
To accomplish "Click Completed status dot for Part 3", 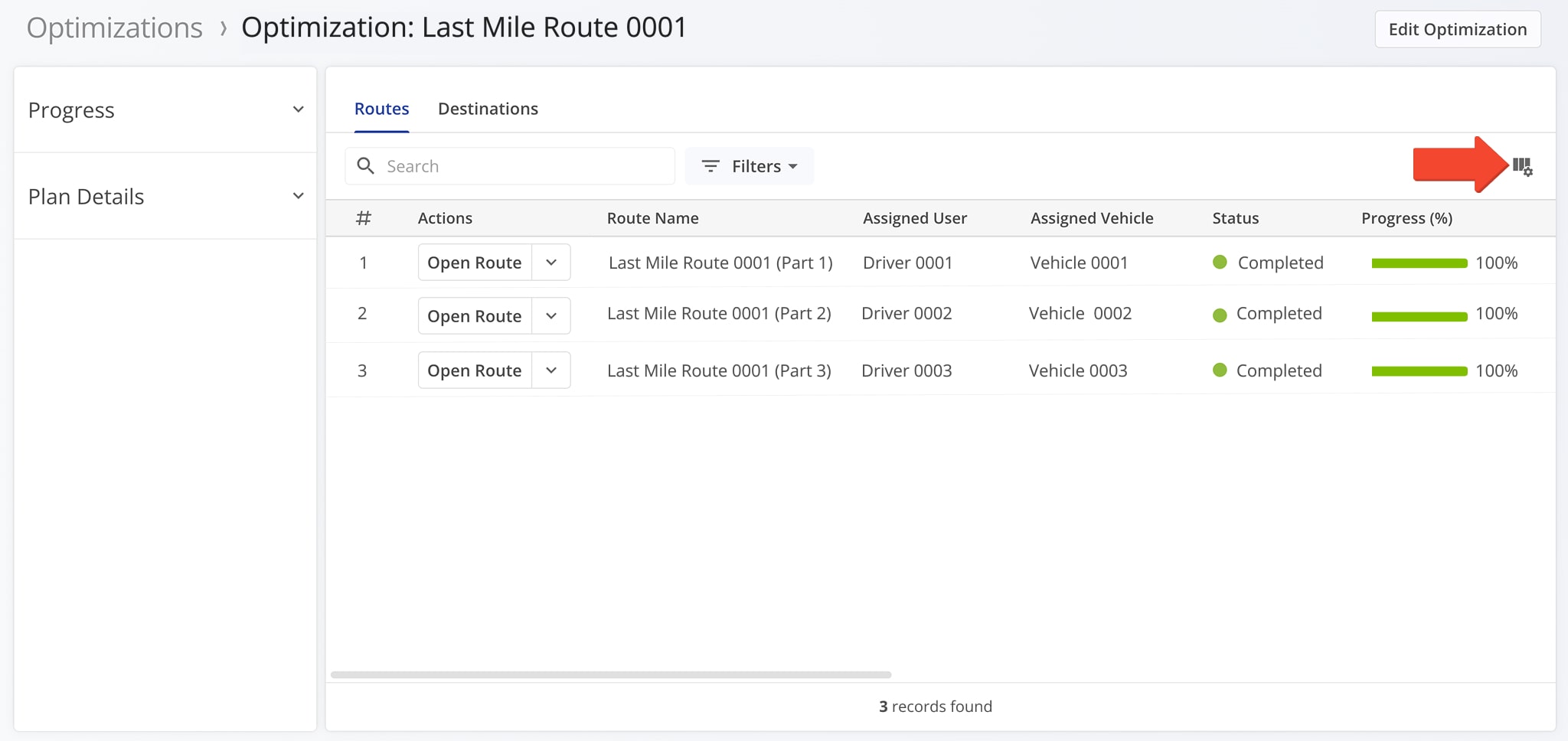I will (1220, 370).
